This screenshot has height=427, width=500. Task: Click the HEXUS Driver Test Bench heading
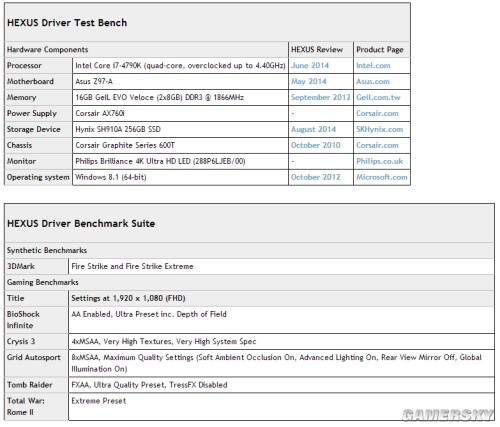tap(67, 23)
